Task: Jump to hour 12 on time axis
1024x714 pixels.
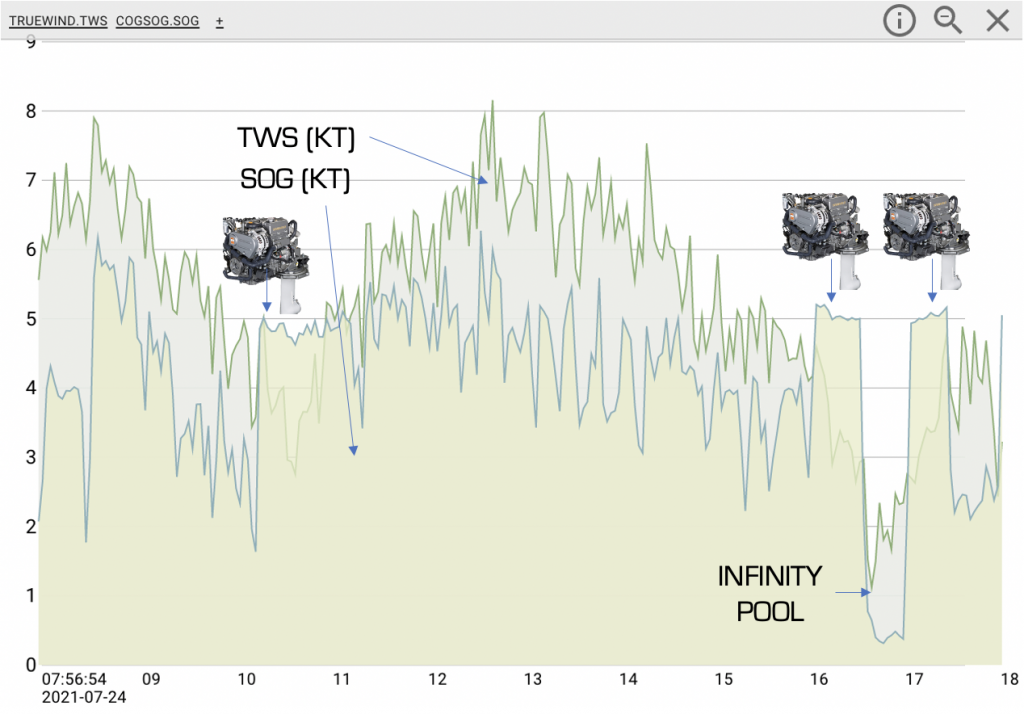Action: [x=437, y=680]
